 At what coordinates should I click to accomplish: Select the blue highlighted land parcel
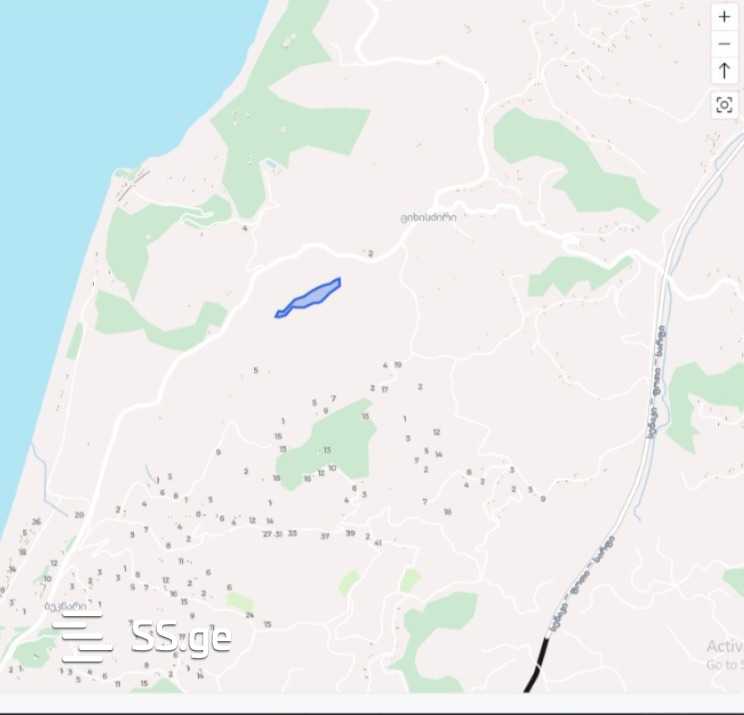[x=308, y=297]
